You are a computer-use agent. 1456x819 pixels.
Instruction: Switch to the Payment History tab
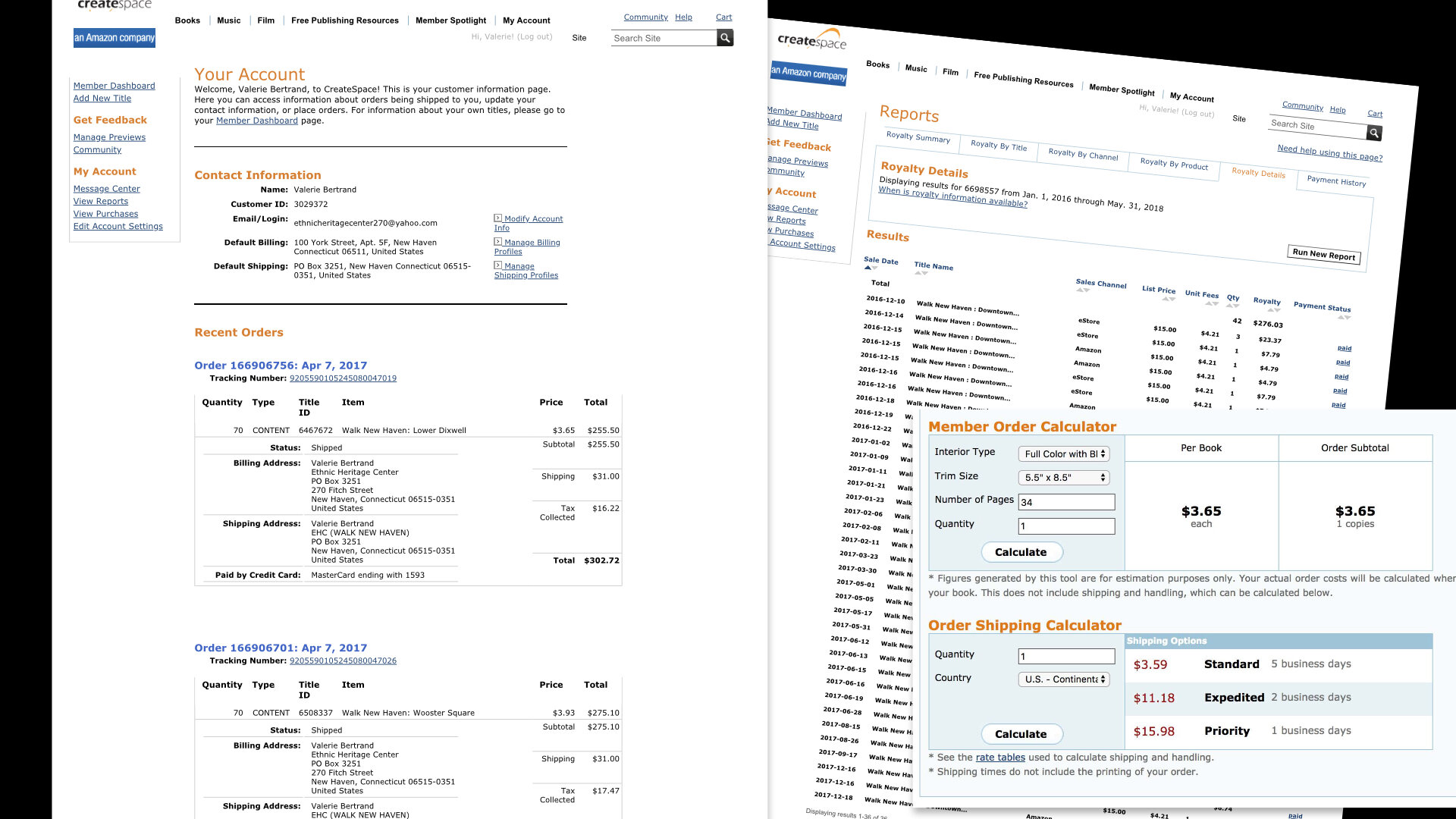point(1335,180)
